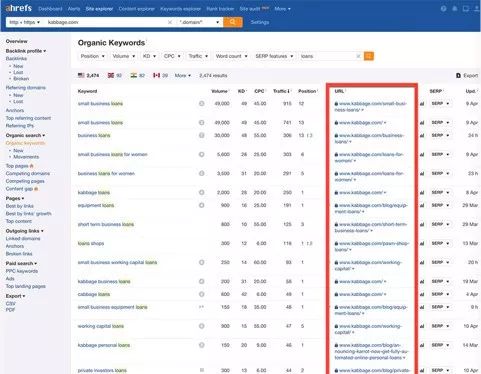Open SERP dropdown for 'loans shops' row
This screenshot has width=481, height=374.
(440, 243)
